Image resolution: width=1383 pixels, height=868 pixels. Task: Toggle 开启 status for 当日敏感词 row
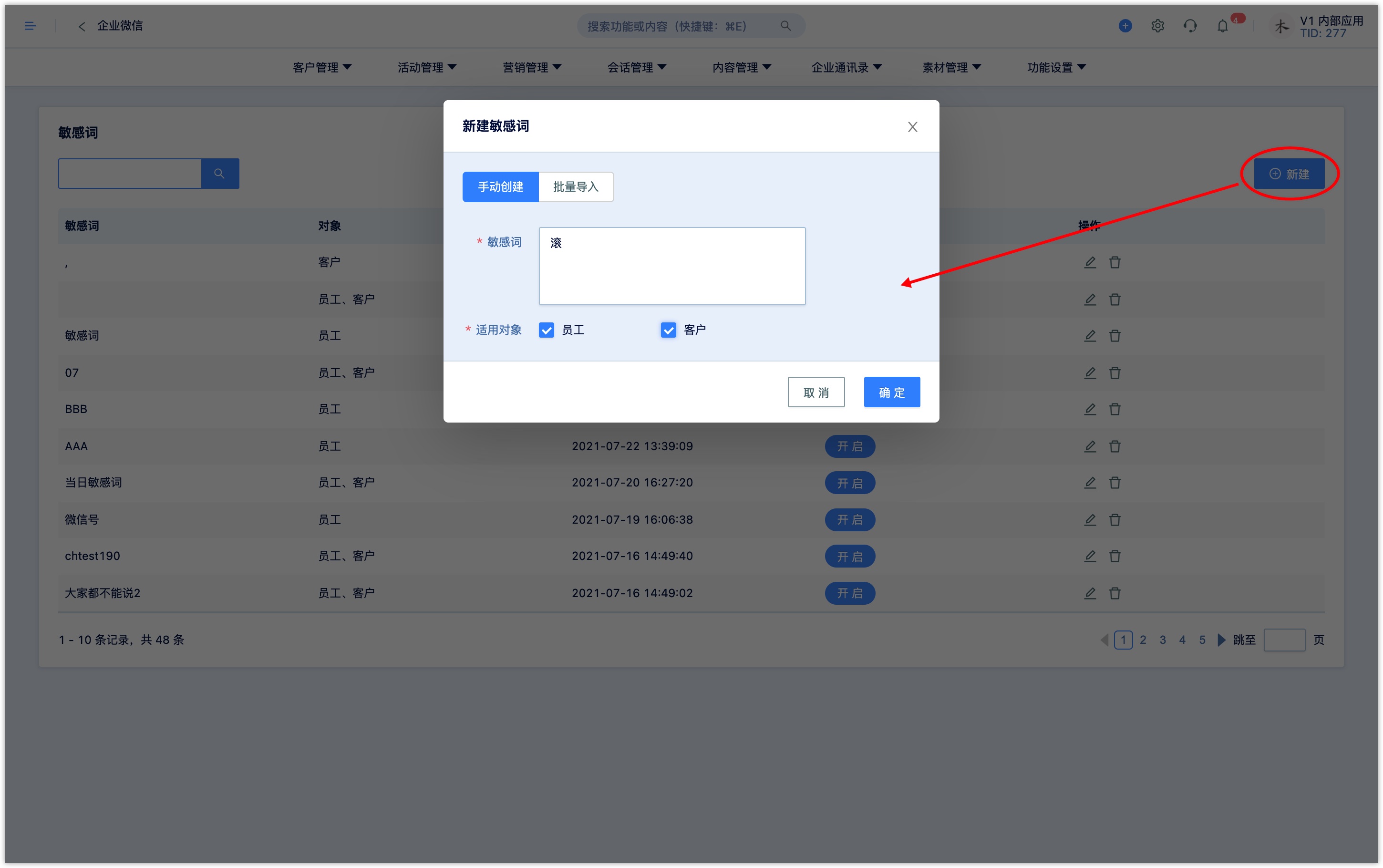click(850, 484)
